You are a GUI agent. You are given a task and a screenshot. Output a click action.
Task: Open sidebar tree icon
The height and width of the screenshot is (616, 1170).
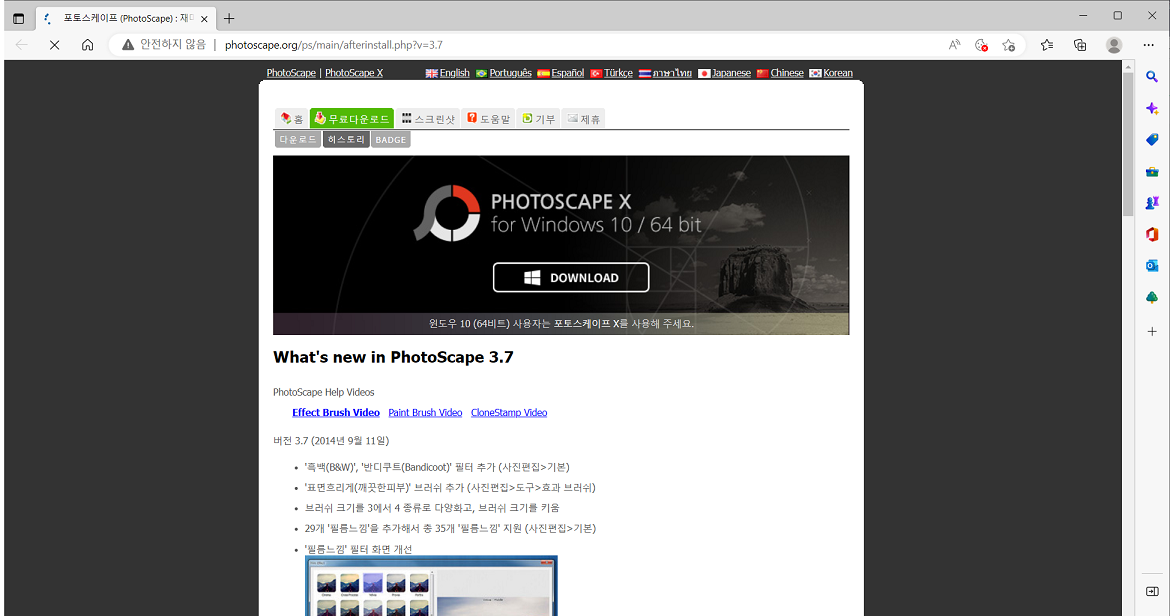pos(1152,298)
